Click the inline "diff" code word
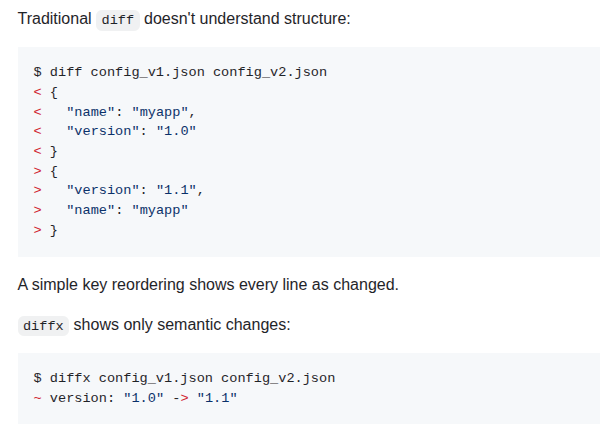Image resolution: width=600 pixels, height=438 pixels. click(118, 19)
